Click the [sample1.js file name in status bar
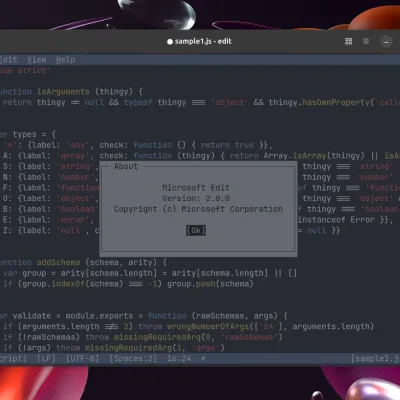 coord(376,359)
